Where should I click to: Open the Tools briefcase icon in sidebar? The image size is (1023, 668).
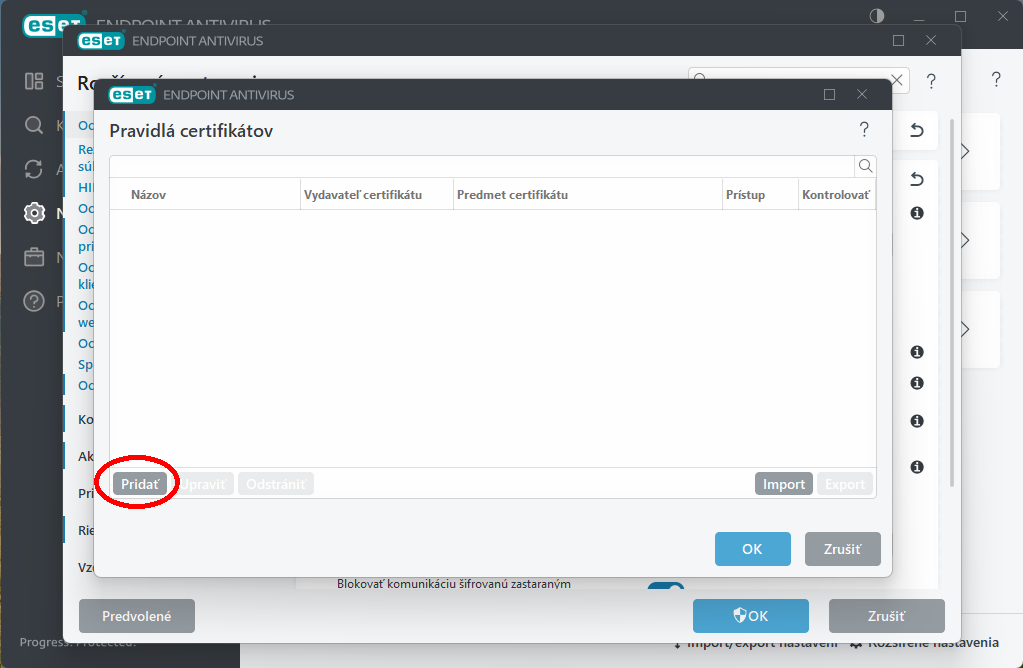[x=35, y=257]
